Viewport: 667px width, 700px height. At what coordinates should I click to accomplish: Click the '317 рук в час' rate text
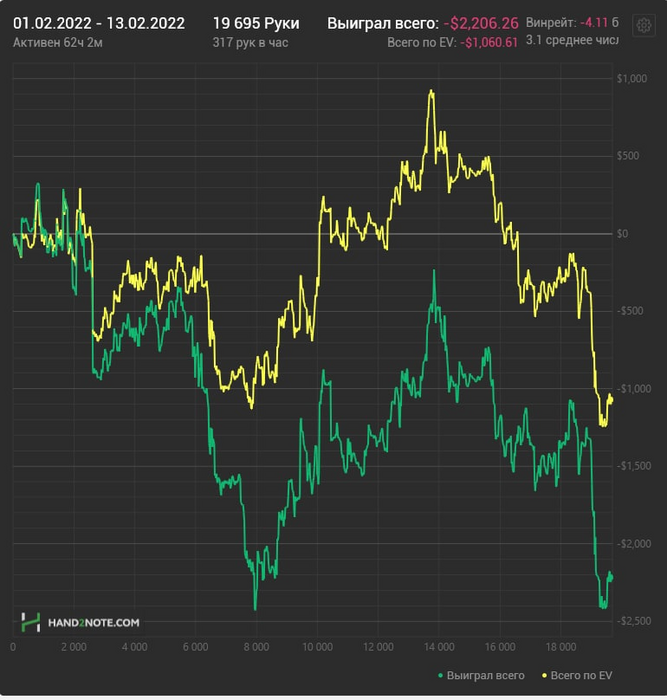coord(250,42)
